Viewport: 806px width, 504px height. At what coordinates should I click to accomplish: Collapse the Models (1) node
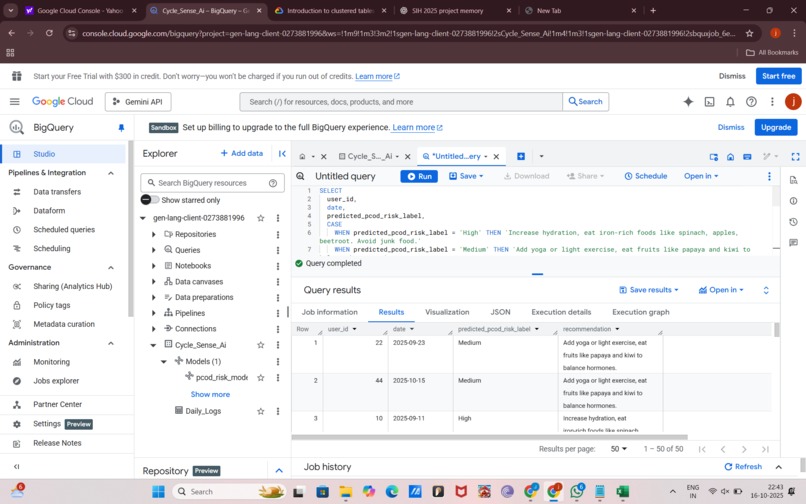[164, 362]
